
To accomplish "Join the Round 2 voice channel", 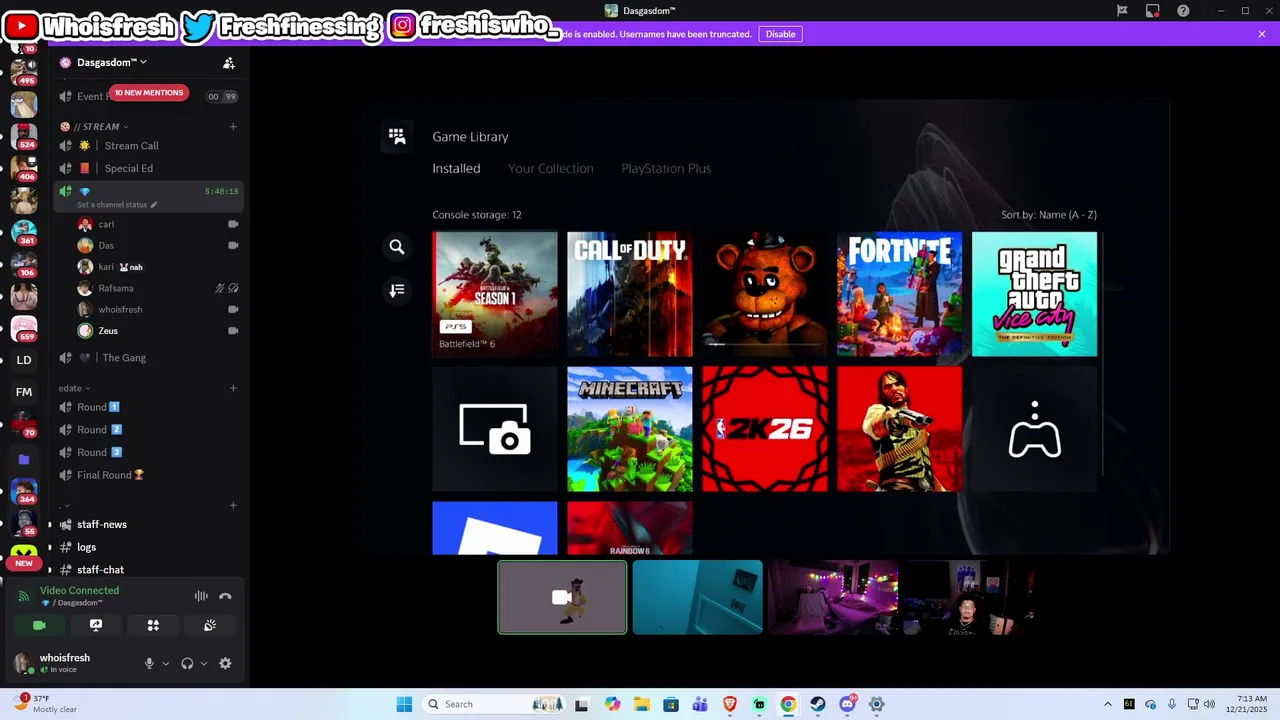I will coord(148,430).
